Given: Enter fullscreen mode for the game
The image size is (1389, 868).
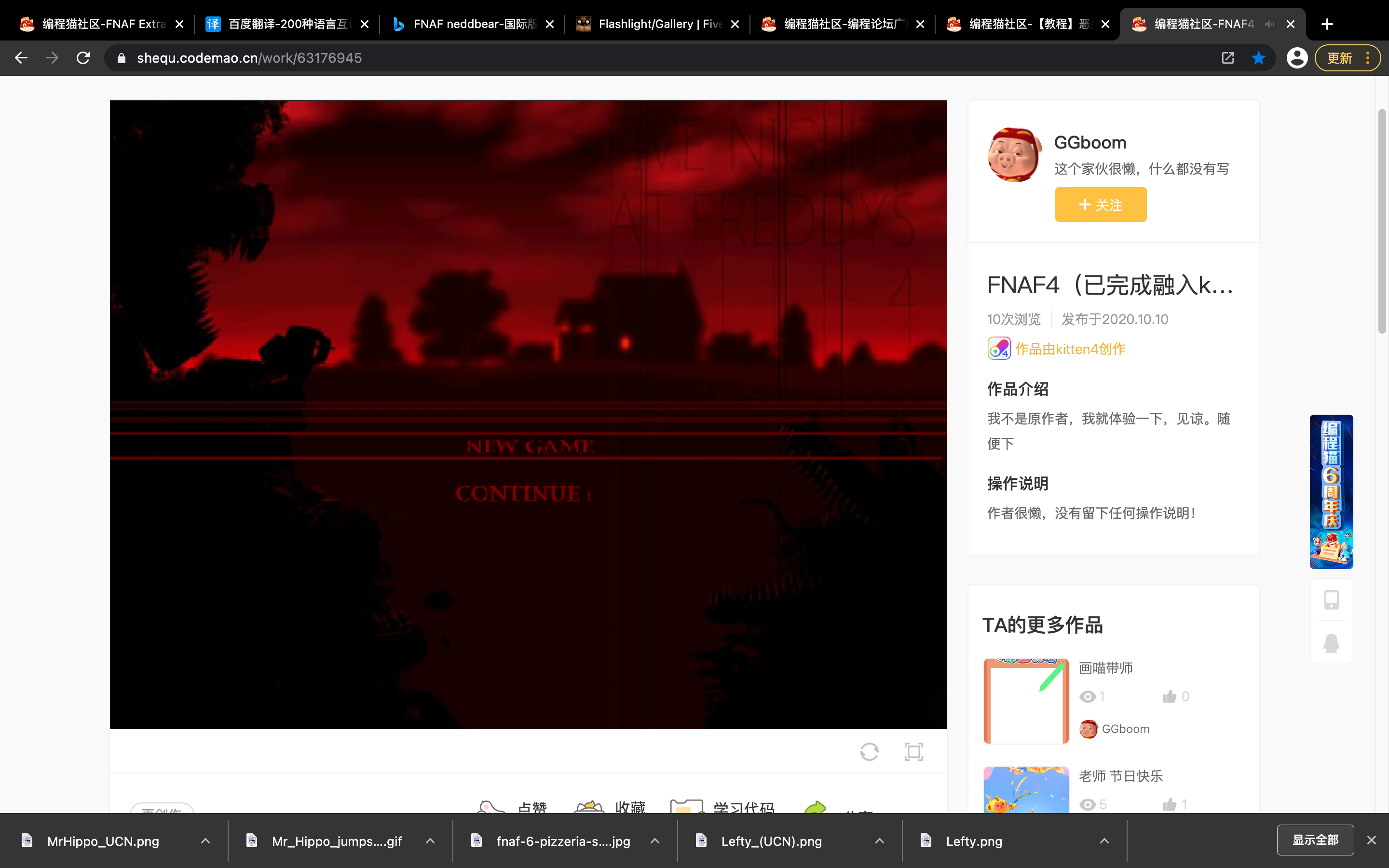Looking at the screenshot, I should point(914,751).
